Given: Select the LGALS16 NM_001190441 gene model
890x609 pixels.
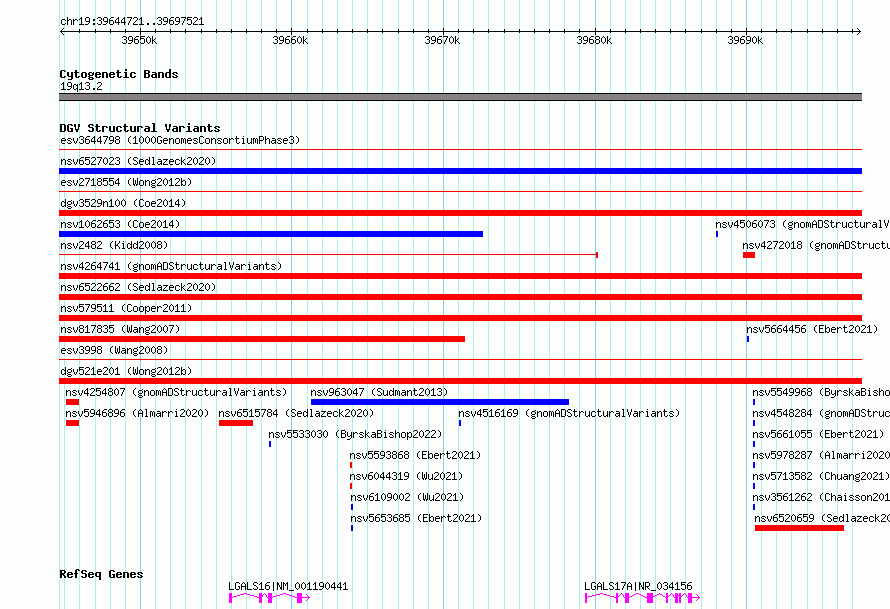Looking at the screenshot, I should click(x=269, y=598).
